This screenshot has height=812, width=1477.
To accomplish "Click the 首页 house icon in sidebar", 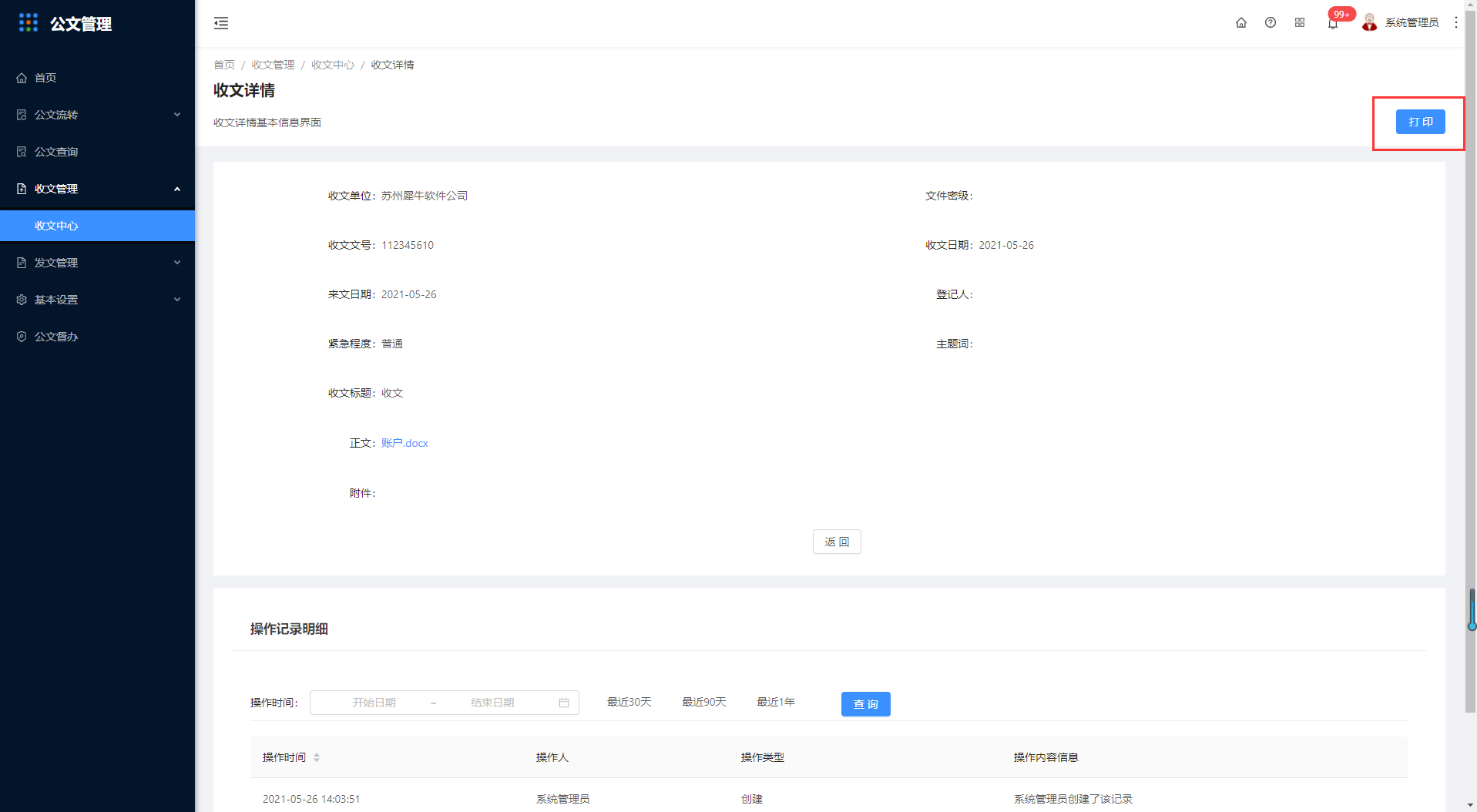I will pyautogui.click(x=22, y=78).
